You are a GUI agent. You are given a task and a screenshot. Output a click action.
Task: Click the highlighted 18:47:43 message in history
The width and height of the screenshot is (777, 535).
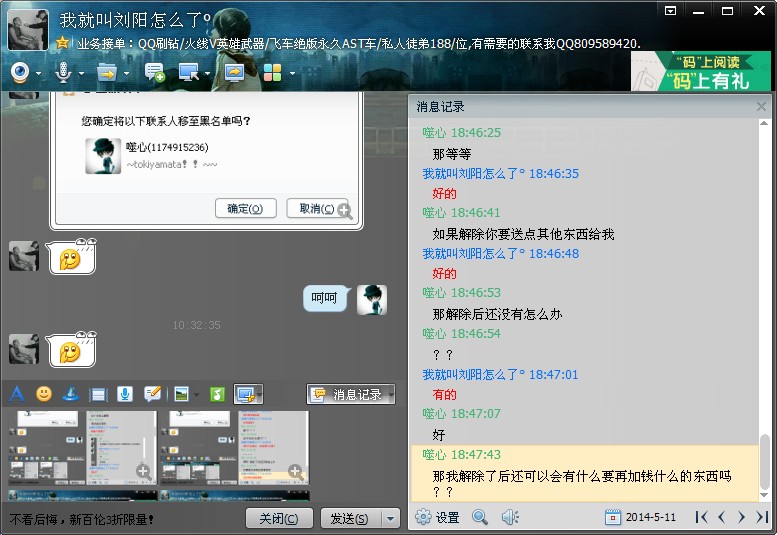tap(585, 473)
